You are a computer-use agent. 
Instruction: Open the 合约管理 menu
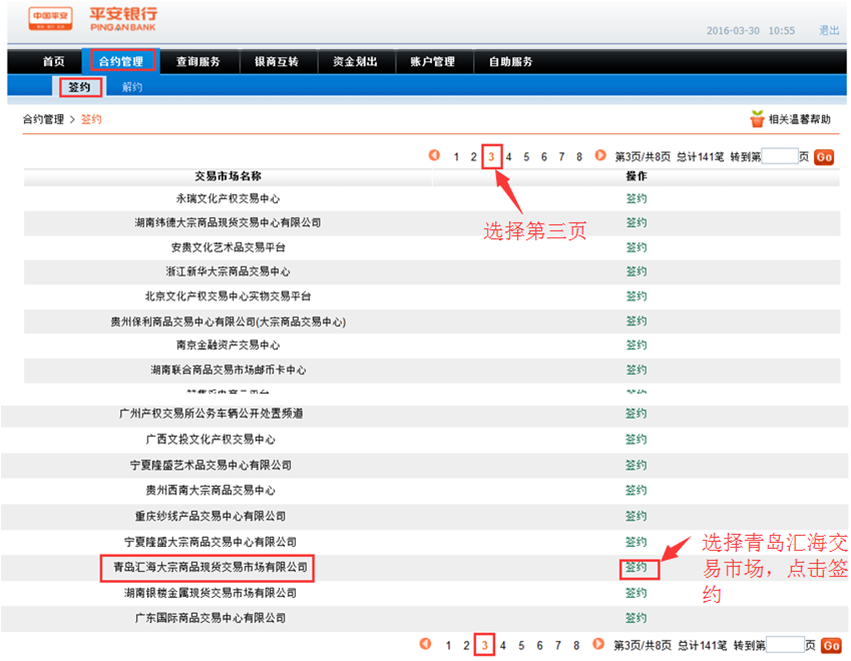pyautogui.click(x=120, y=61)
